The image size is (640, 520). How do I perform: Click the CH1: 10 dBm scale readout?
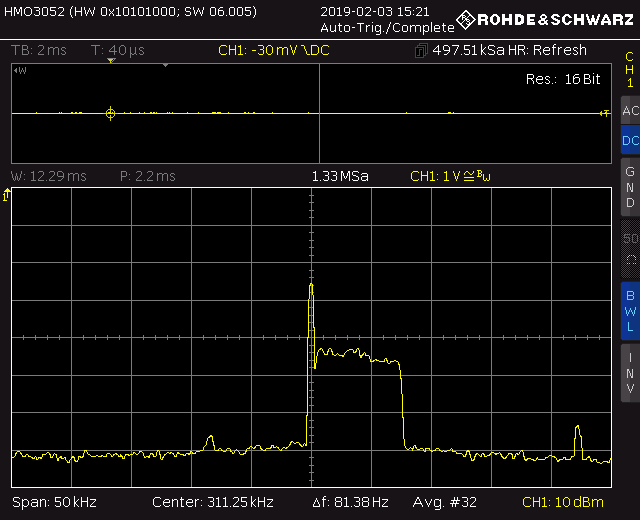point(565,501)
